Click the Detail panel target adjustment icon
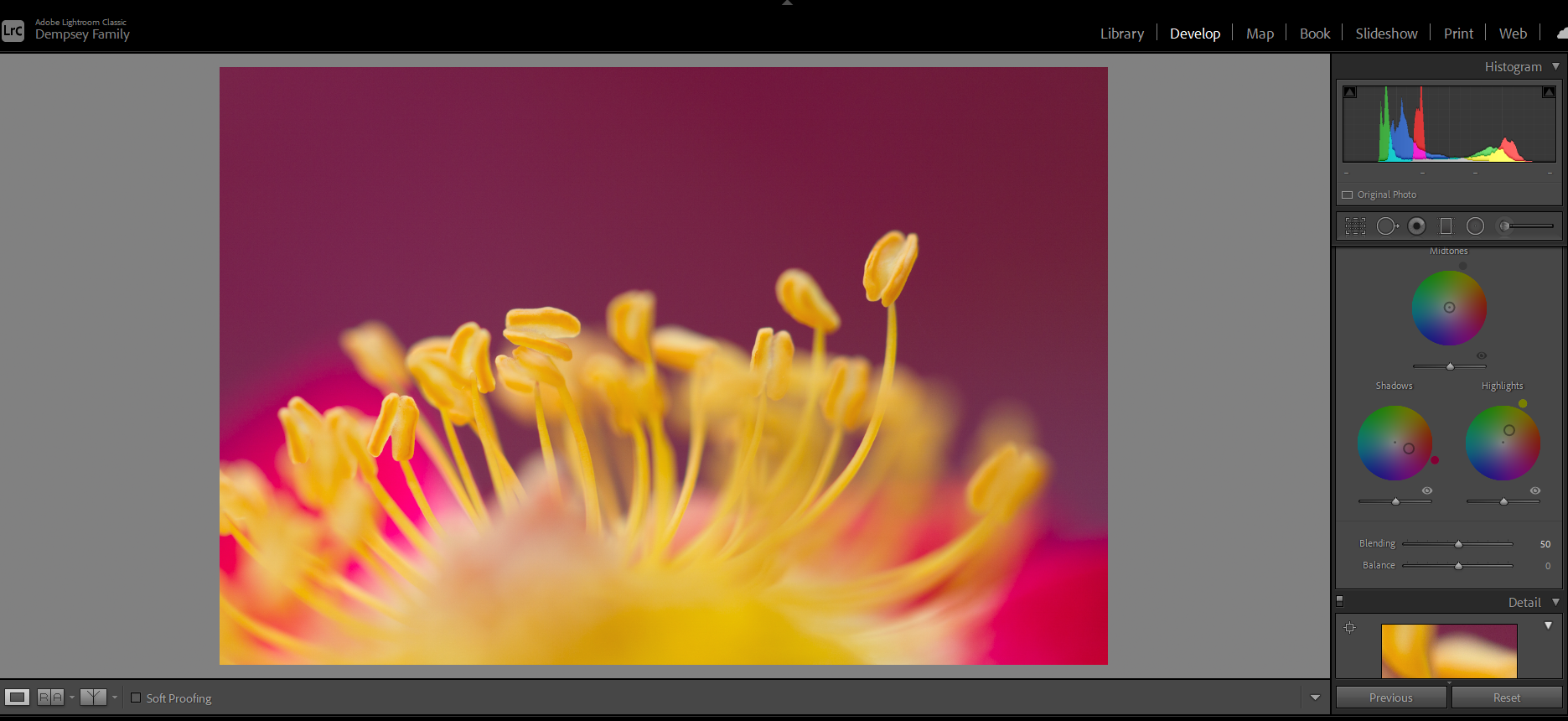The width and height of the screenshot is (1568, 721). [1349, 628]
